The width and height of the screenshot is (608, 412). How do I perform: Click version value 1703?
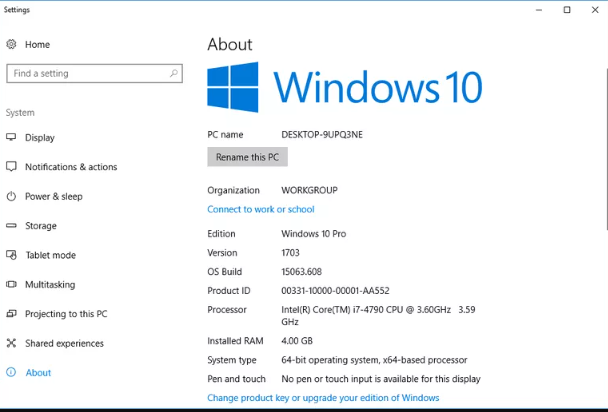tap(290, 253)
